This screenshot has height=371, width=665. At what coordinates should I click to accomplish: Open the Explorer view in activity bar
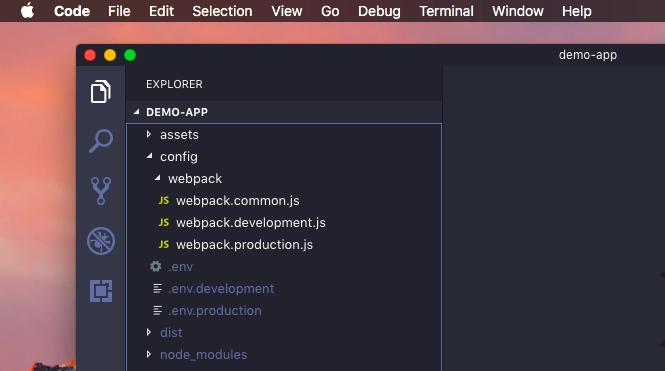(x=101, y=91)
